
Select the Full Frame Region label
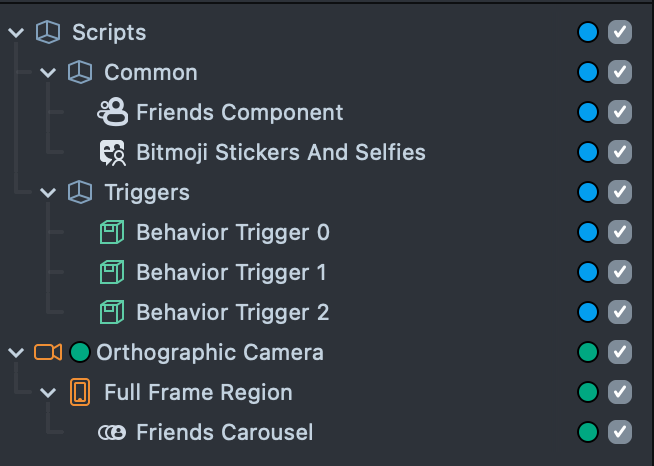tap(198, 392)
